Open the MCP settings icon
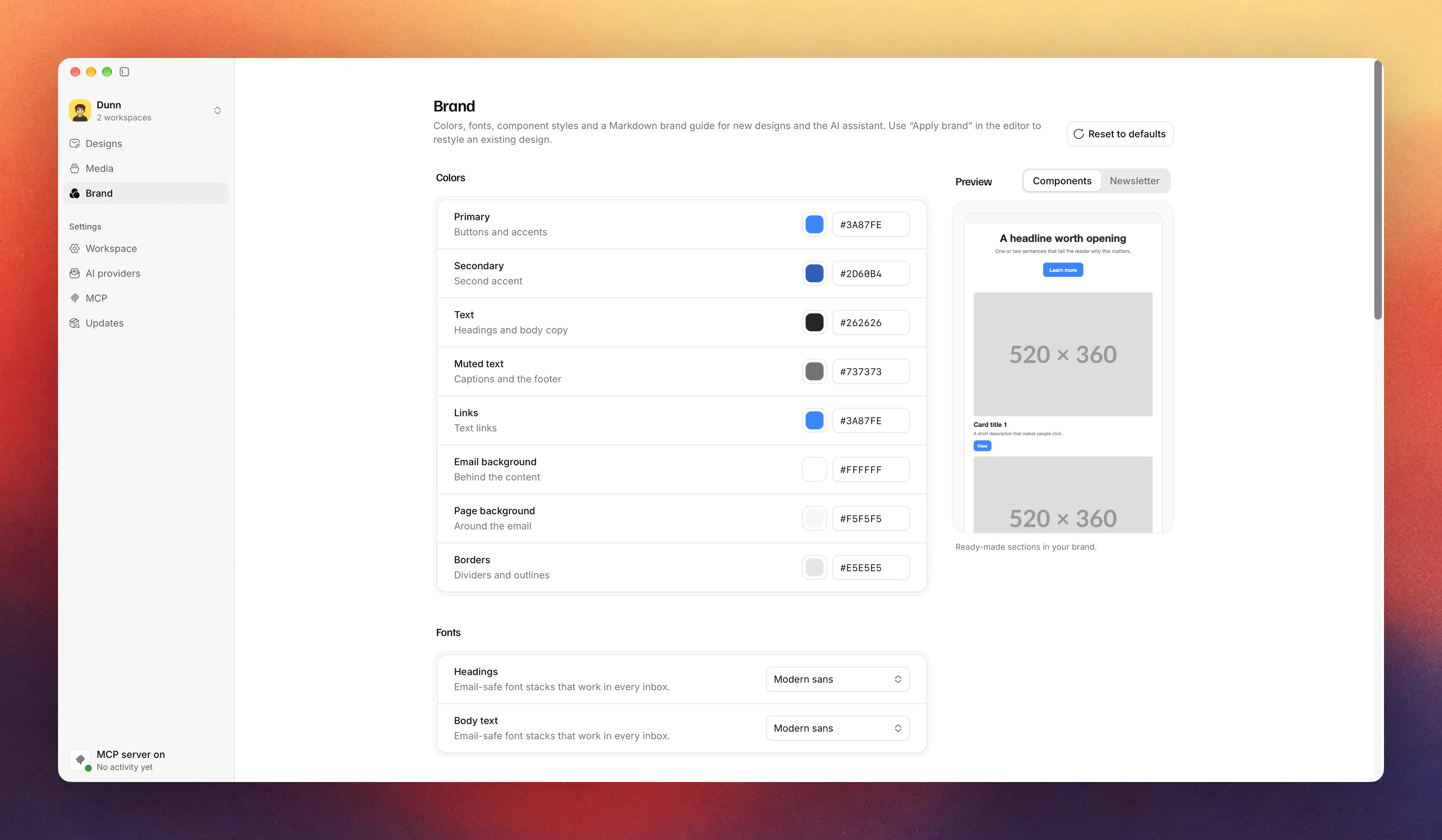 74,298
